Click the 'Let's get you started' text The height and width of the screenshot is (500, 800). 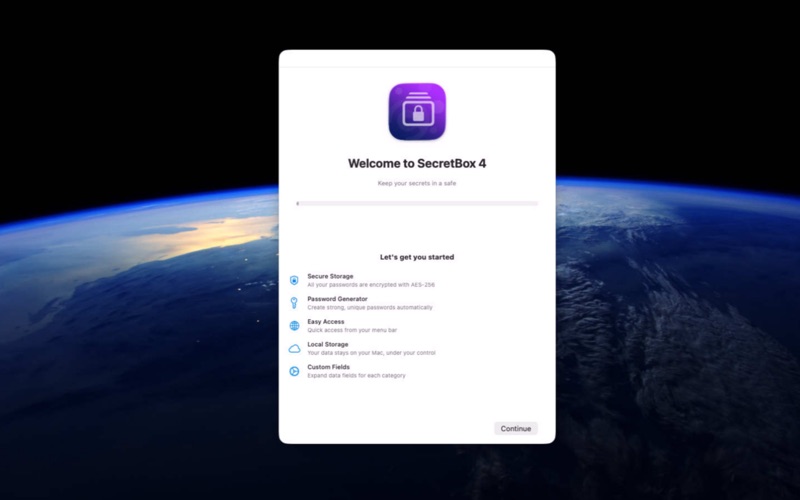coord(417,257)
